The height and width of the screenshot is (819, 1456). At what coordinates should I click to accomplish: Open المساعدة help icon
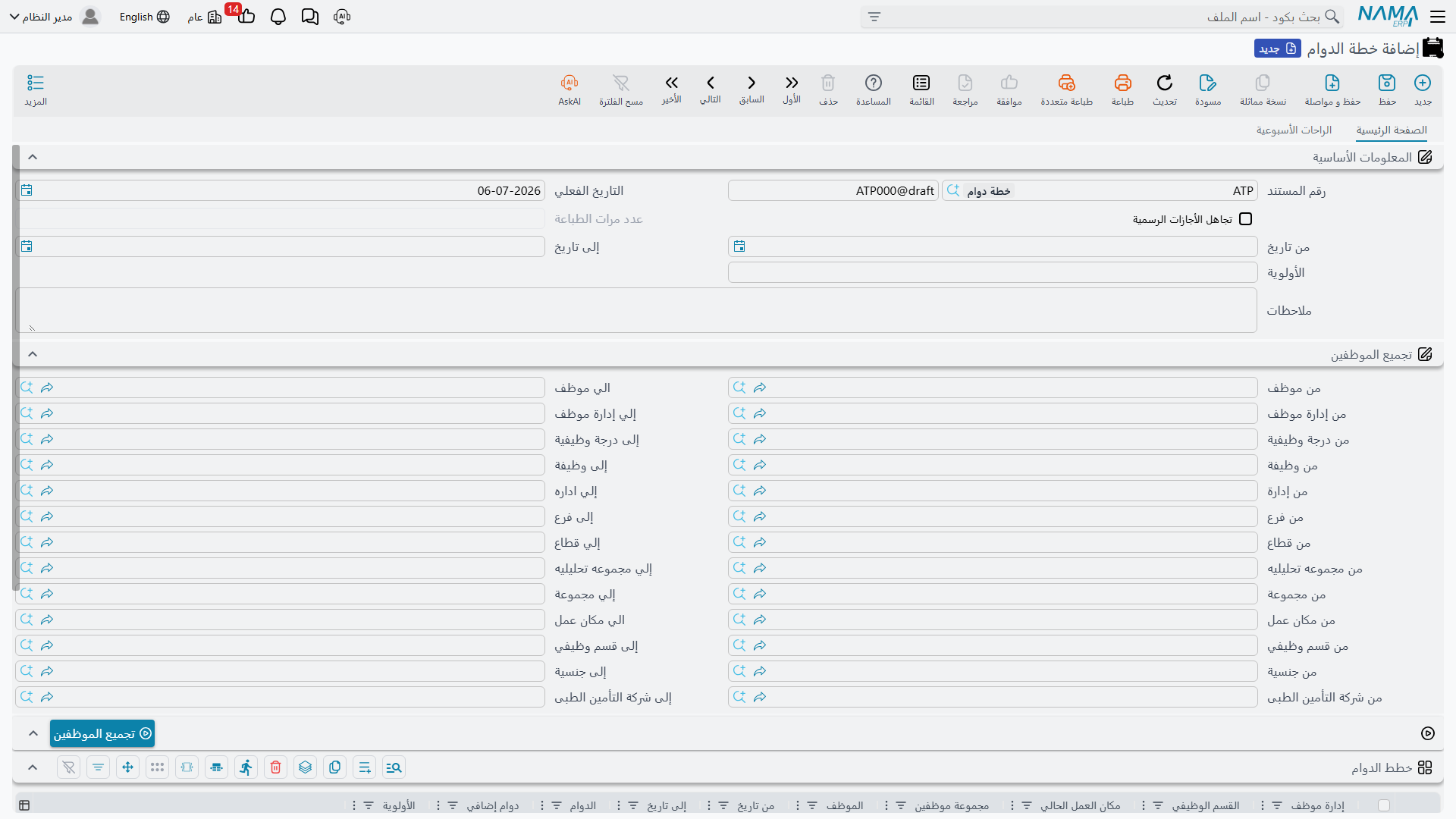pyautogui.click(x=874, y=89)
